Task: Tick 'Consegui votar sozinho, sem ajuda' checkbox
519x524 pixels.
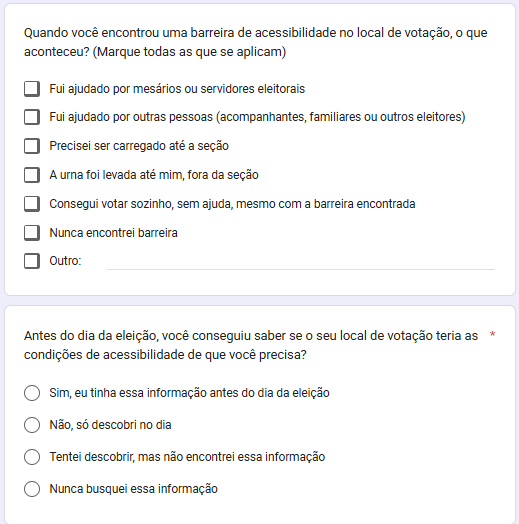Action: pyautogui.click(x=32, y=204)
